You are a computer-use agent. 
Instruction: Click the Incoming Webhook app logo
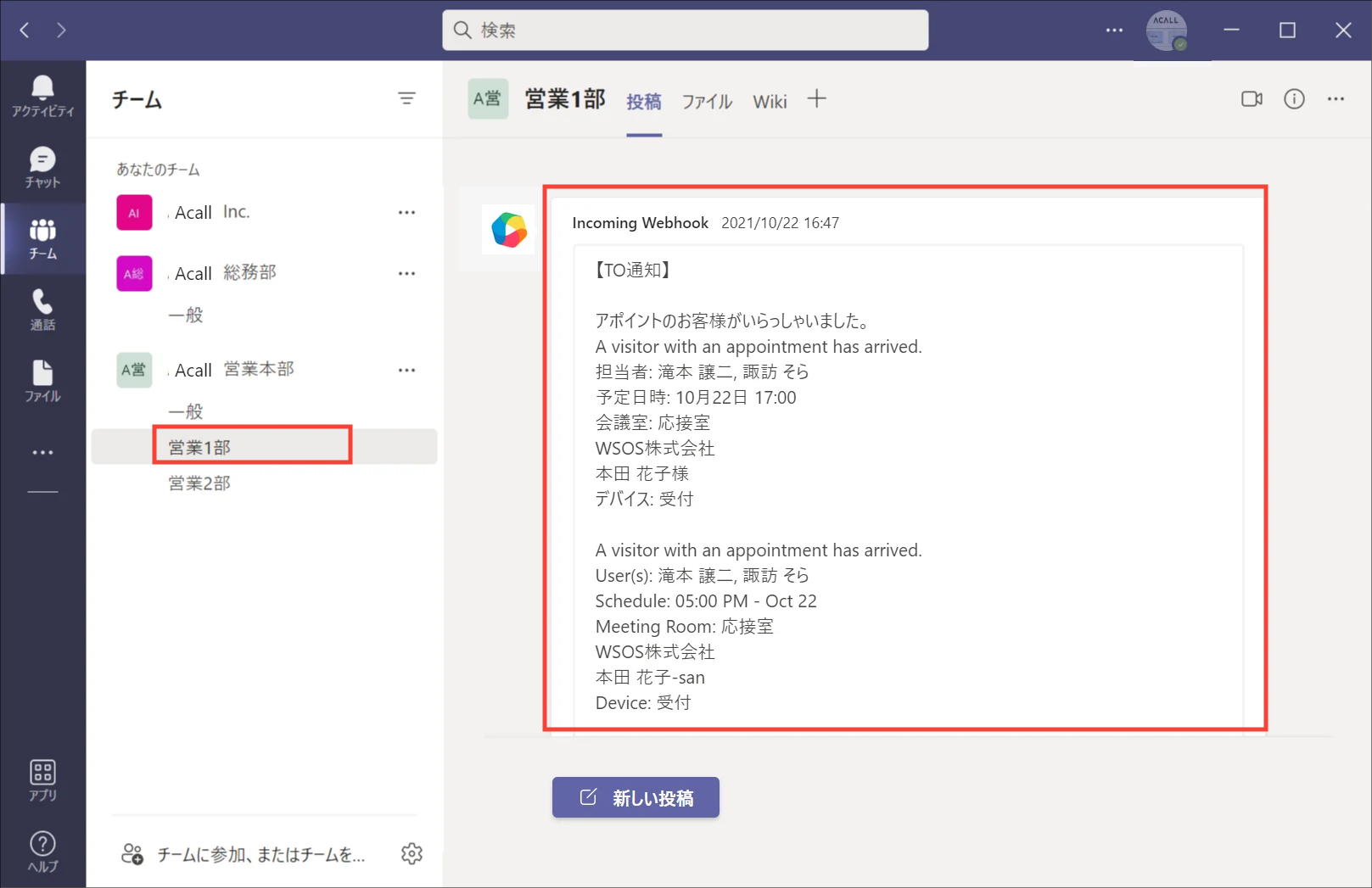508,230
